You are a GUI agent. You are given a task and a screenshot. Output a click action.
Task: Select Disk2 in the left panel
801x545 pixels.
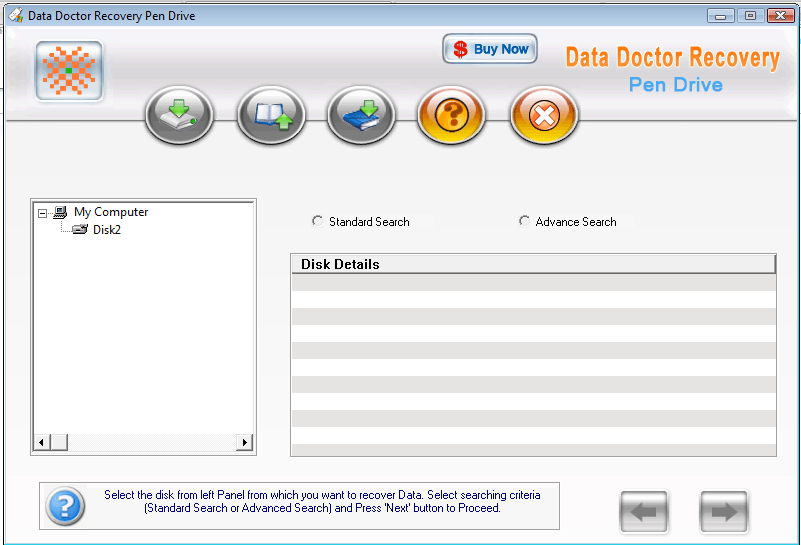107,230
